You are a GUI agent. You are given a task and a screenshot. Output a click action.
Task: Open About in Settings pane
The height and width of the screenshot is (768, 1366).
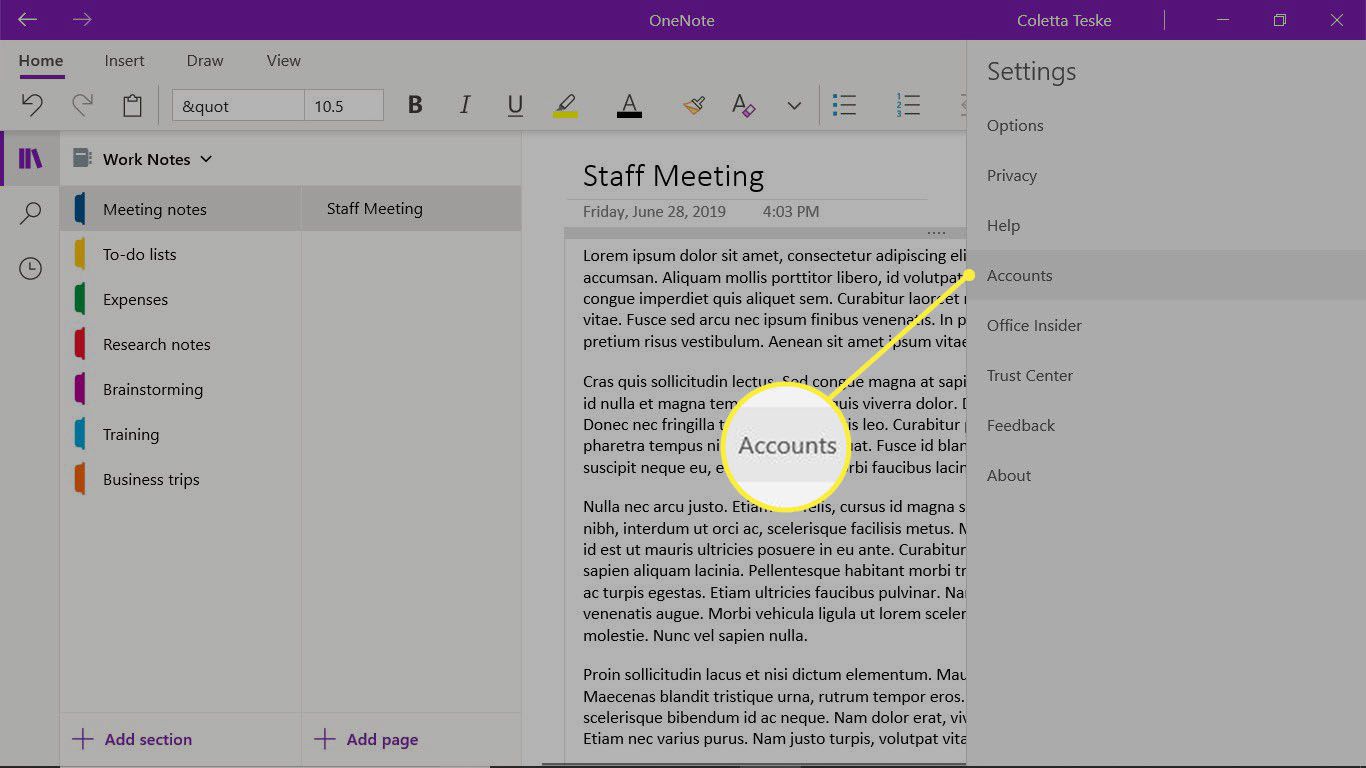click(x=1166, y=475)
